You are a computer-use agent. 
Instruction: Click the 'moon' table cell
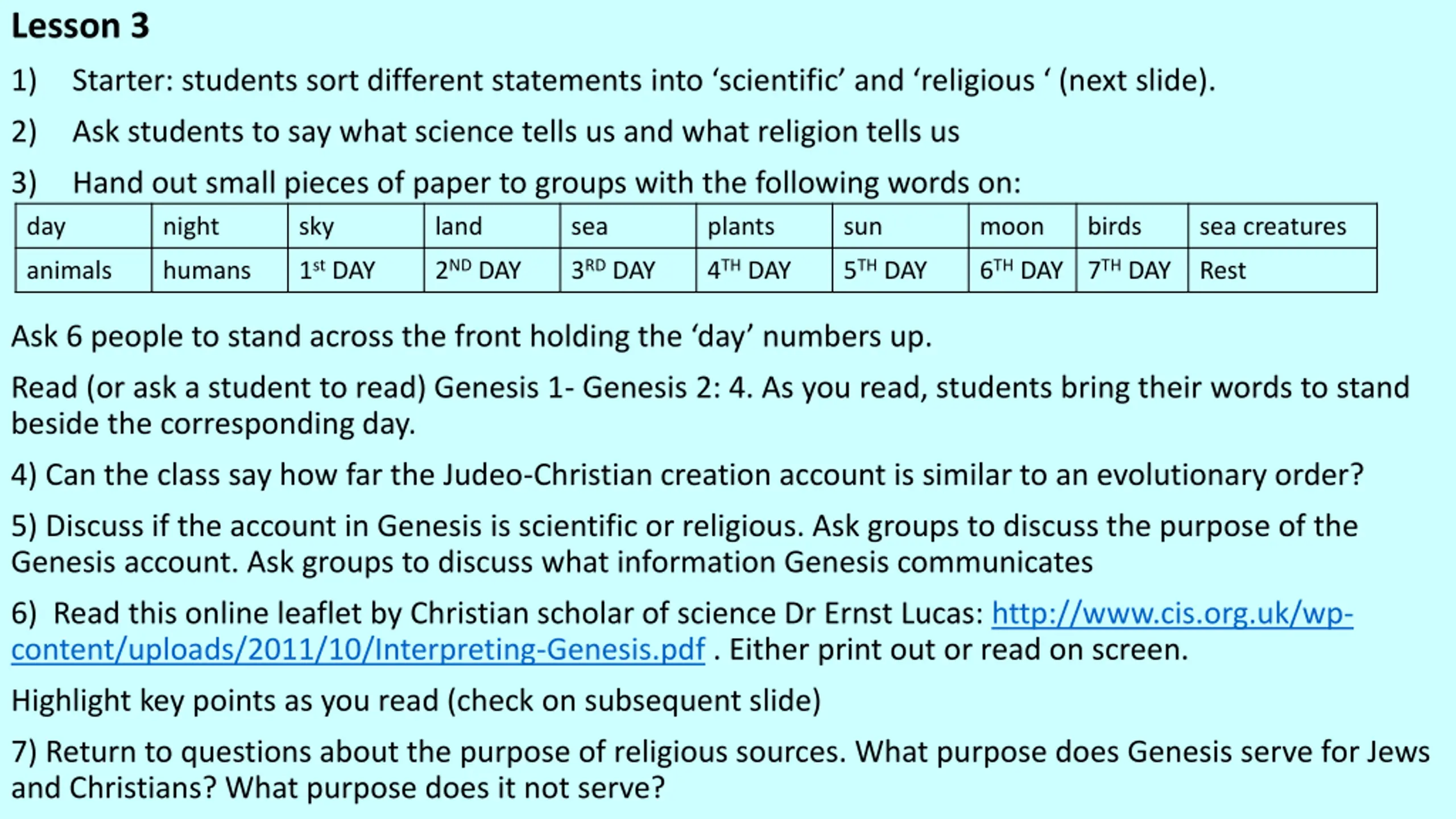pos(1023,226)
